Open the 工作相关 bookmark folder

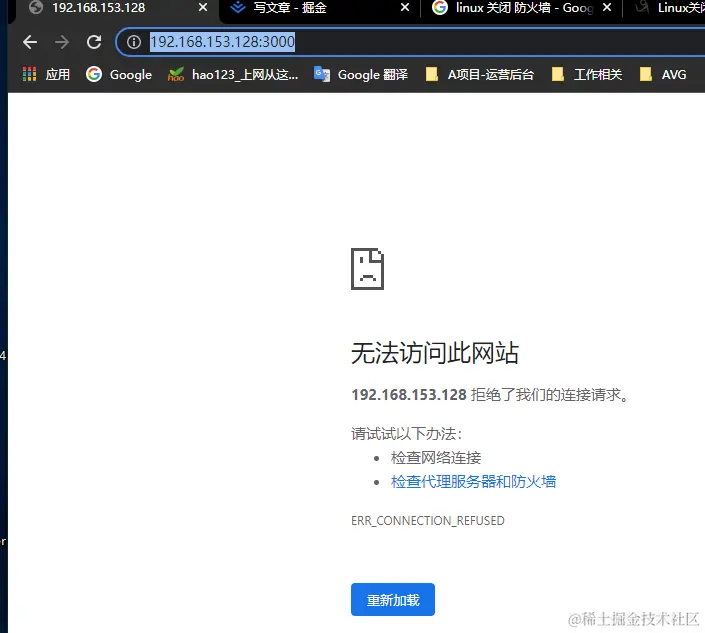click(x=587, y=74)
